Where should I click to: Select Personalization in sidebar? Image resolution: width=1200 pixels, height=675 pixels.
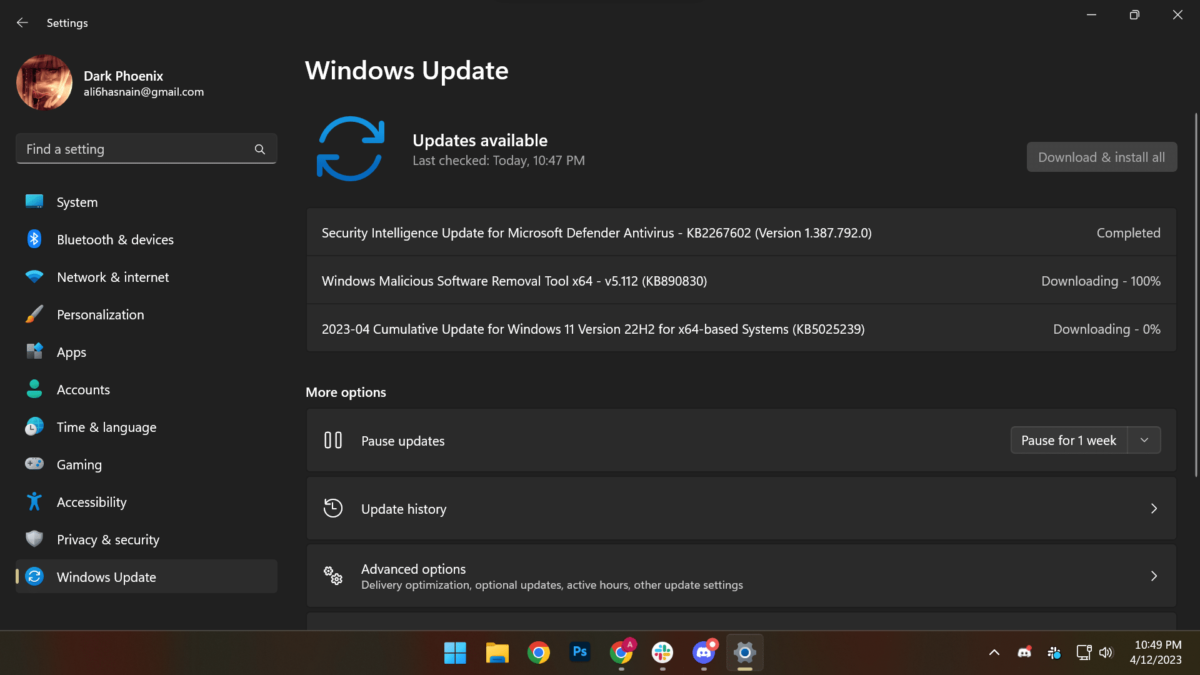coord(146,315)
